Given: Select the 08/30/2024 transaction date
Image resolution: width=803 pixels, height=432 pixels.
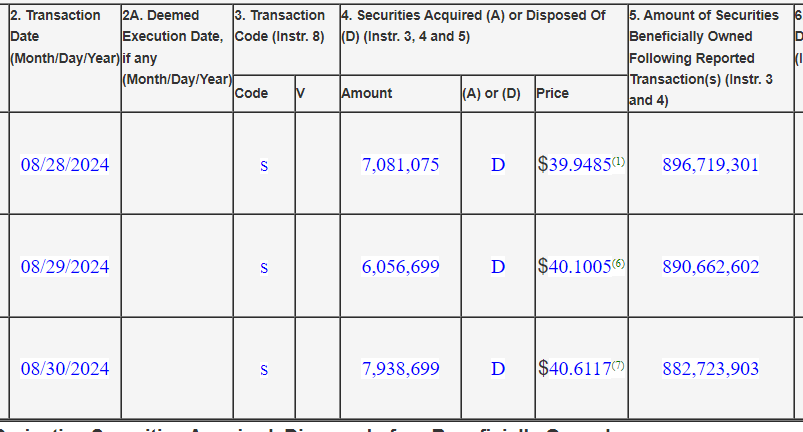Looking at the screenshot, I should (x=65, y=369).
